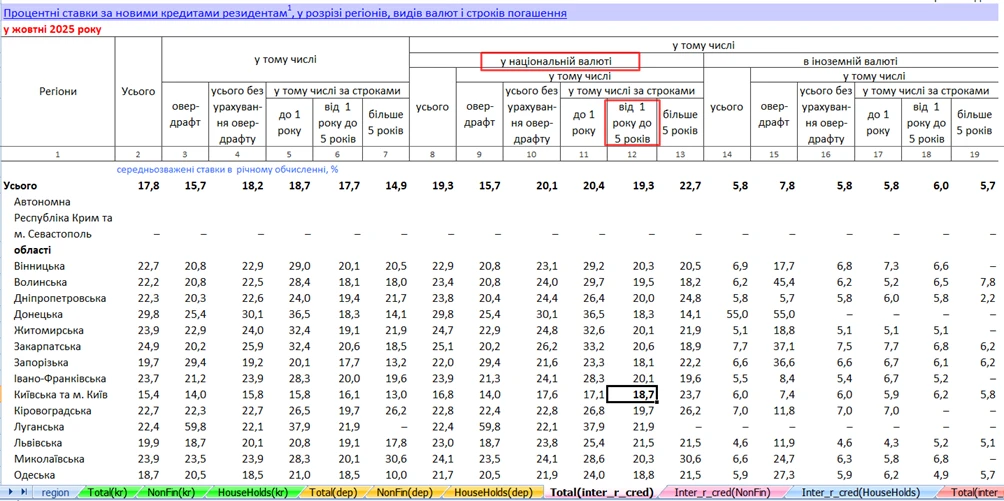1004x501 pixels.
Task: Click the 'у національній валюті' header cell
Action: (x=556, y=62)
